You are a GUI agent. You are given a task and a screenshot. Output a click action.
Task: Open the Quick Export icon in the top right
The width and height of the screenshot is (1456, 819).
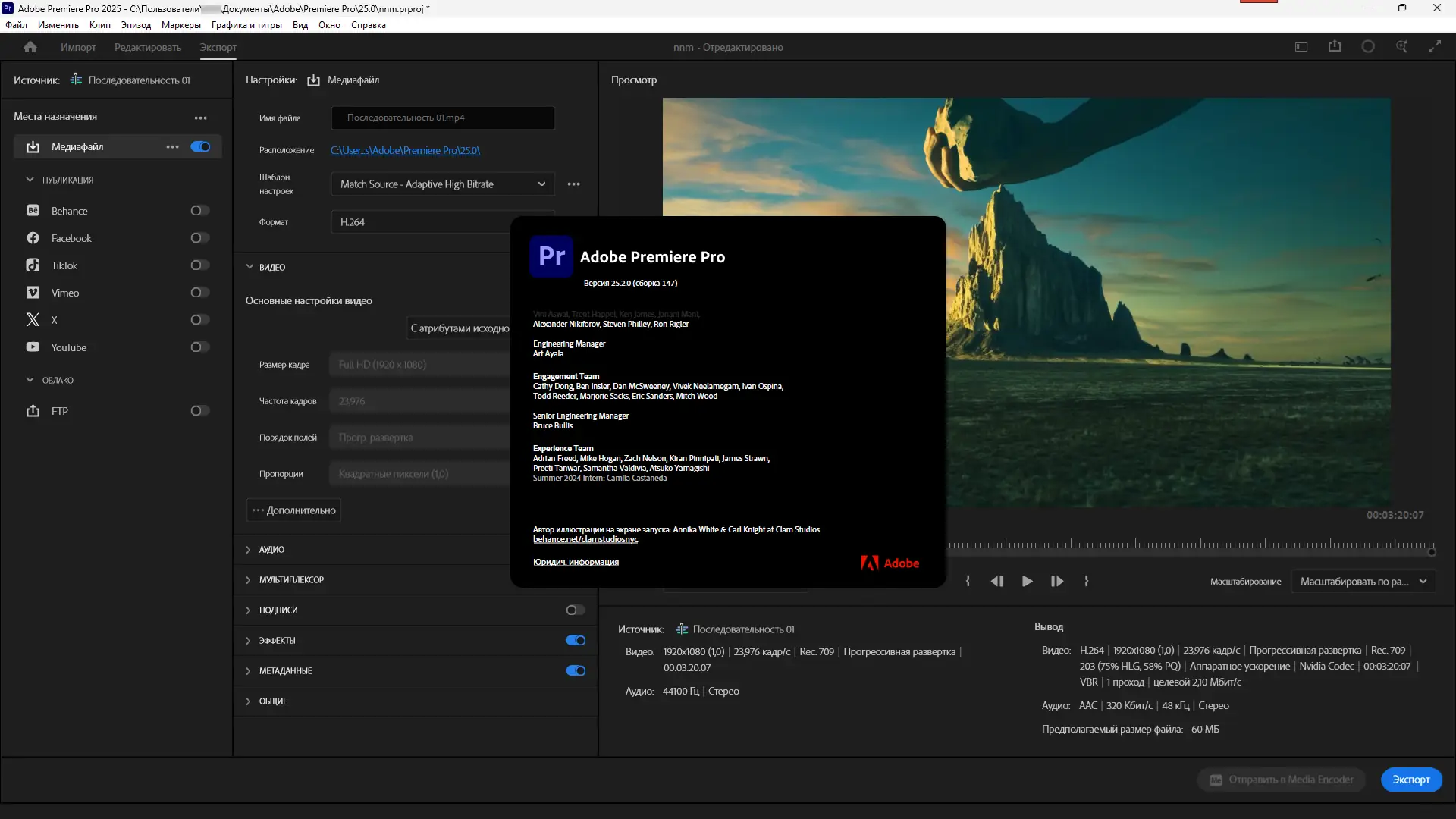(x=1335, y=47)
